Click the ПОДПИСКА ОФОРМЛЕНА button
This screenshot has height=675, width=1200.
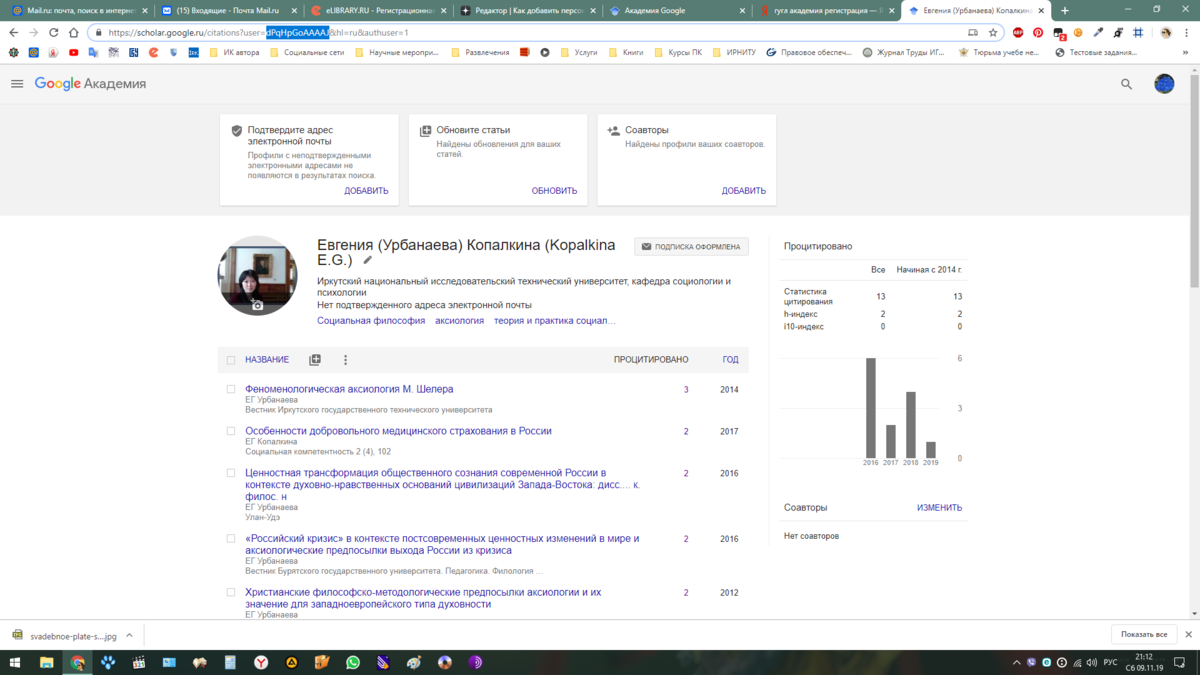tap(691, 246)
